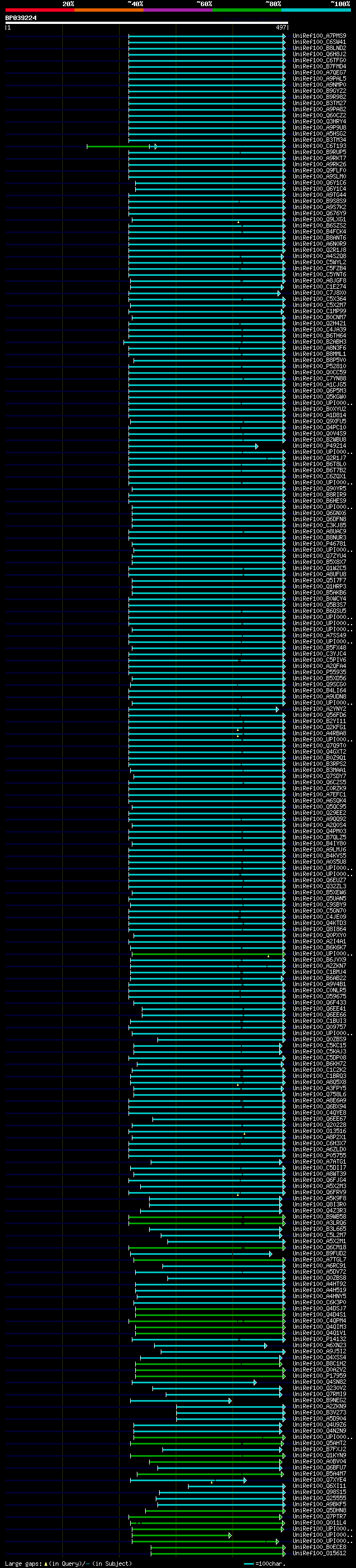Open hit UniRef100_P49214
356x1568 pixels.
tap(319, 446)
